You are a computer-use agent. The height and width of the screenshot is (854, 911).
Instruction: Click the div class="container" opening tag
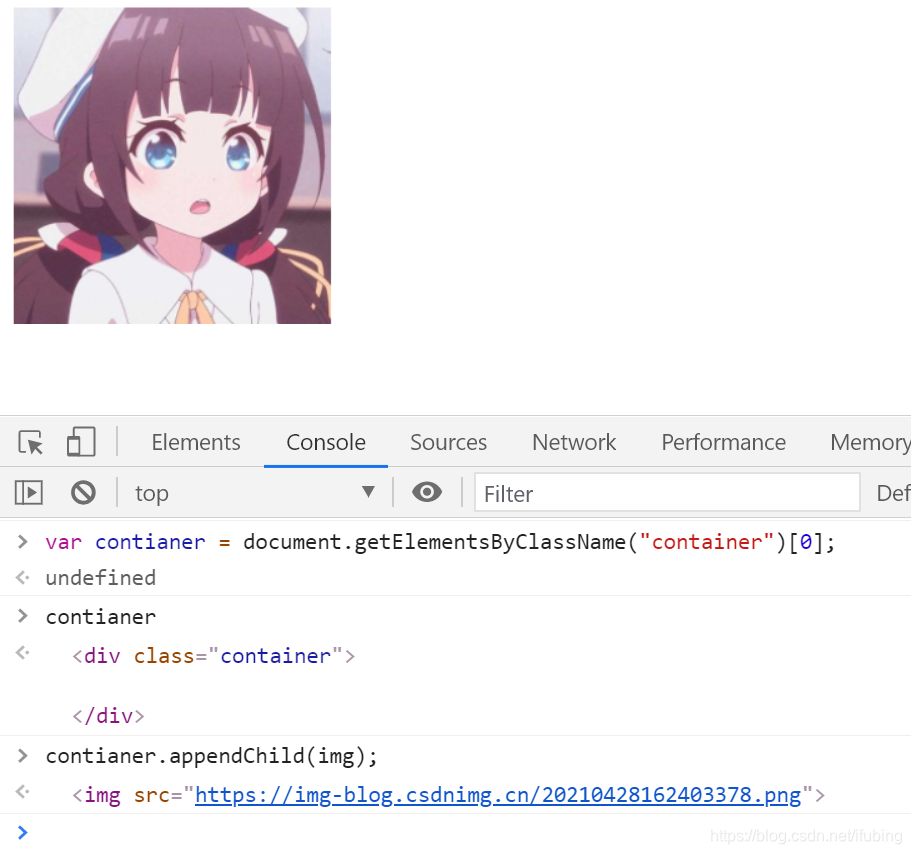pos(213,656)
